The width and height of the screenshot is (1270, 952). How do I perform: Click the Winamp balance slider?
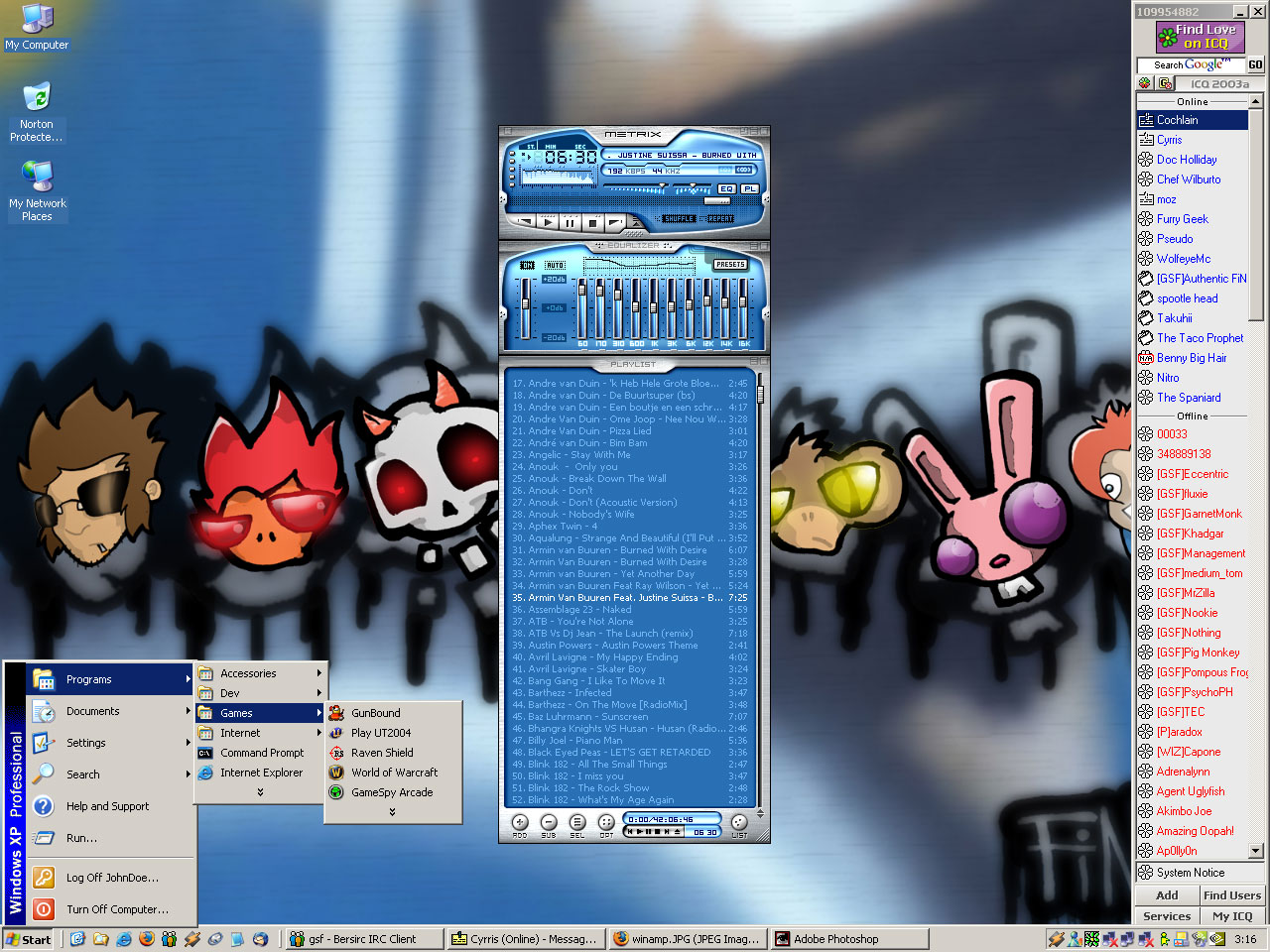[692, 186]
